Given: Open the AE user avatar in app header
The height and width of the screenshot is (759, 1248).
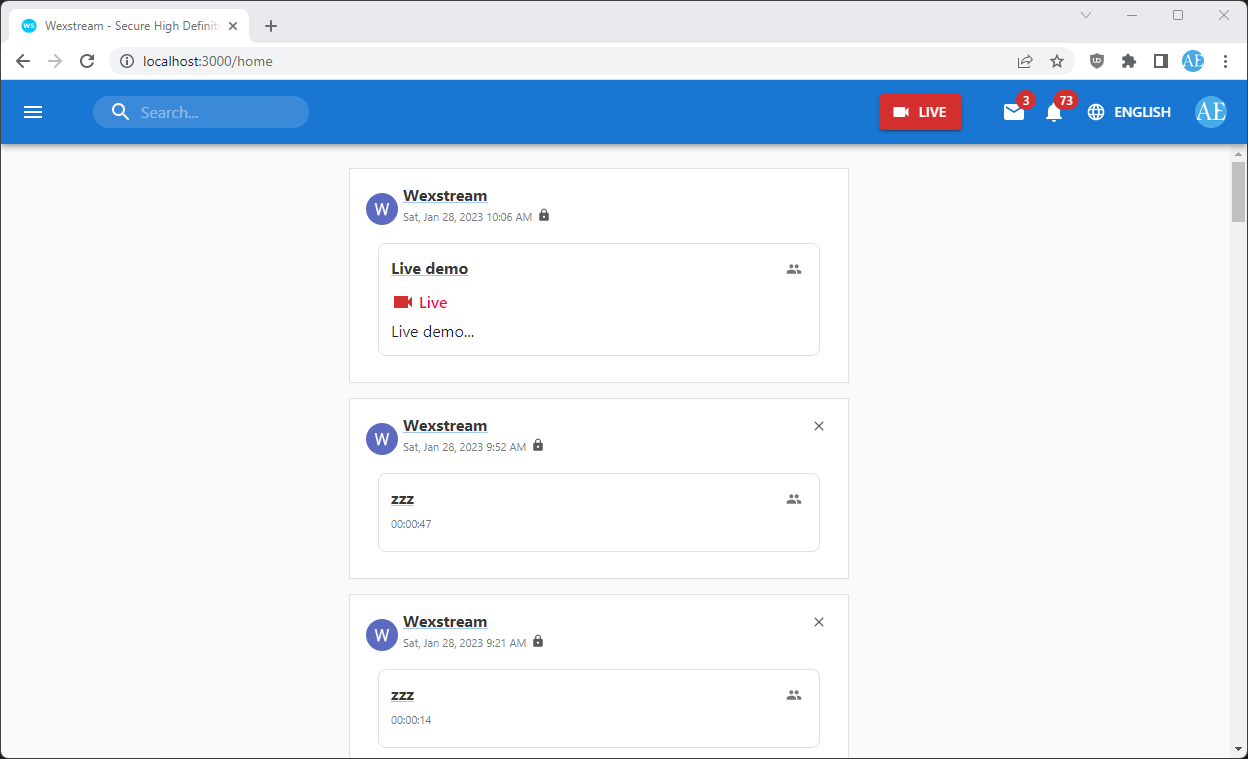Looking at the screenshot, I should coord(1211,112).
